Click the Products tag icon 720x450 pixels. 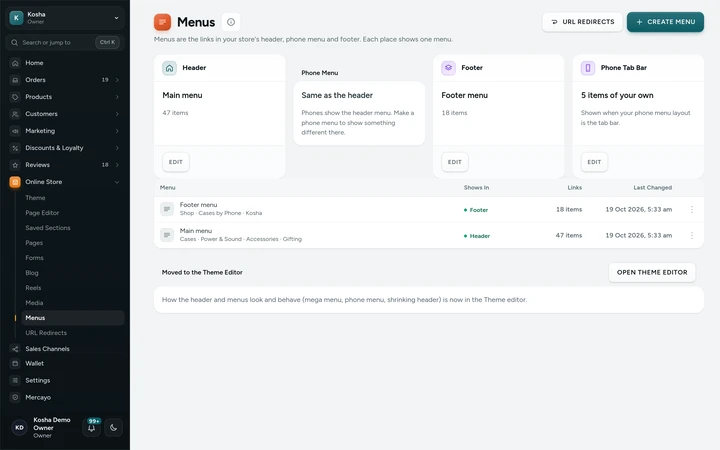(x=15, y=97)
